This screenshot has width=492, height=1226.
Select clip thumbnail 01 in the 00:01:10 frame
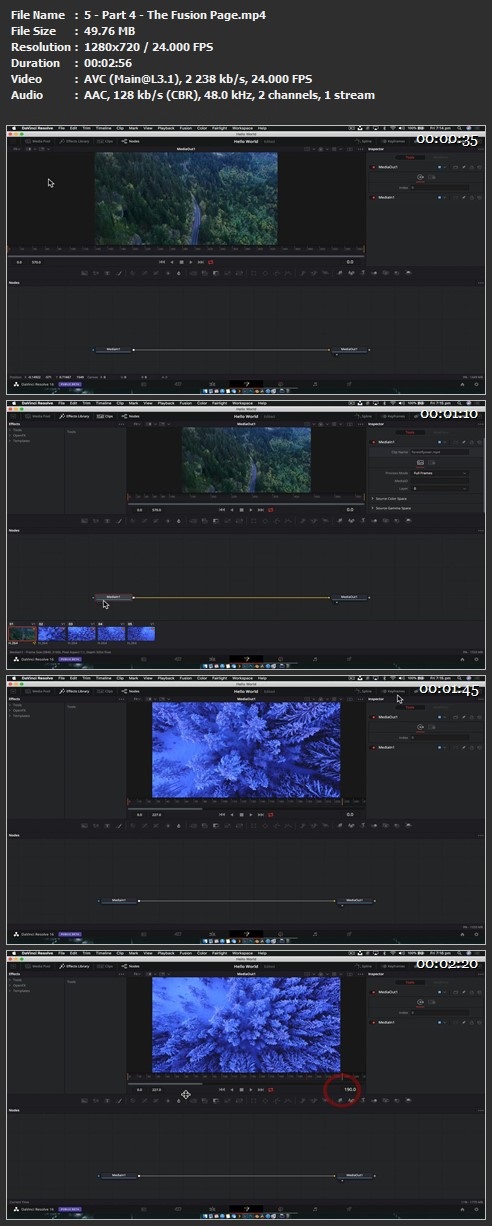point(22,633)
